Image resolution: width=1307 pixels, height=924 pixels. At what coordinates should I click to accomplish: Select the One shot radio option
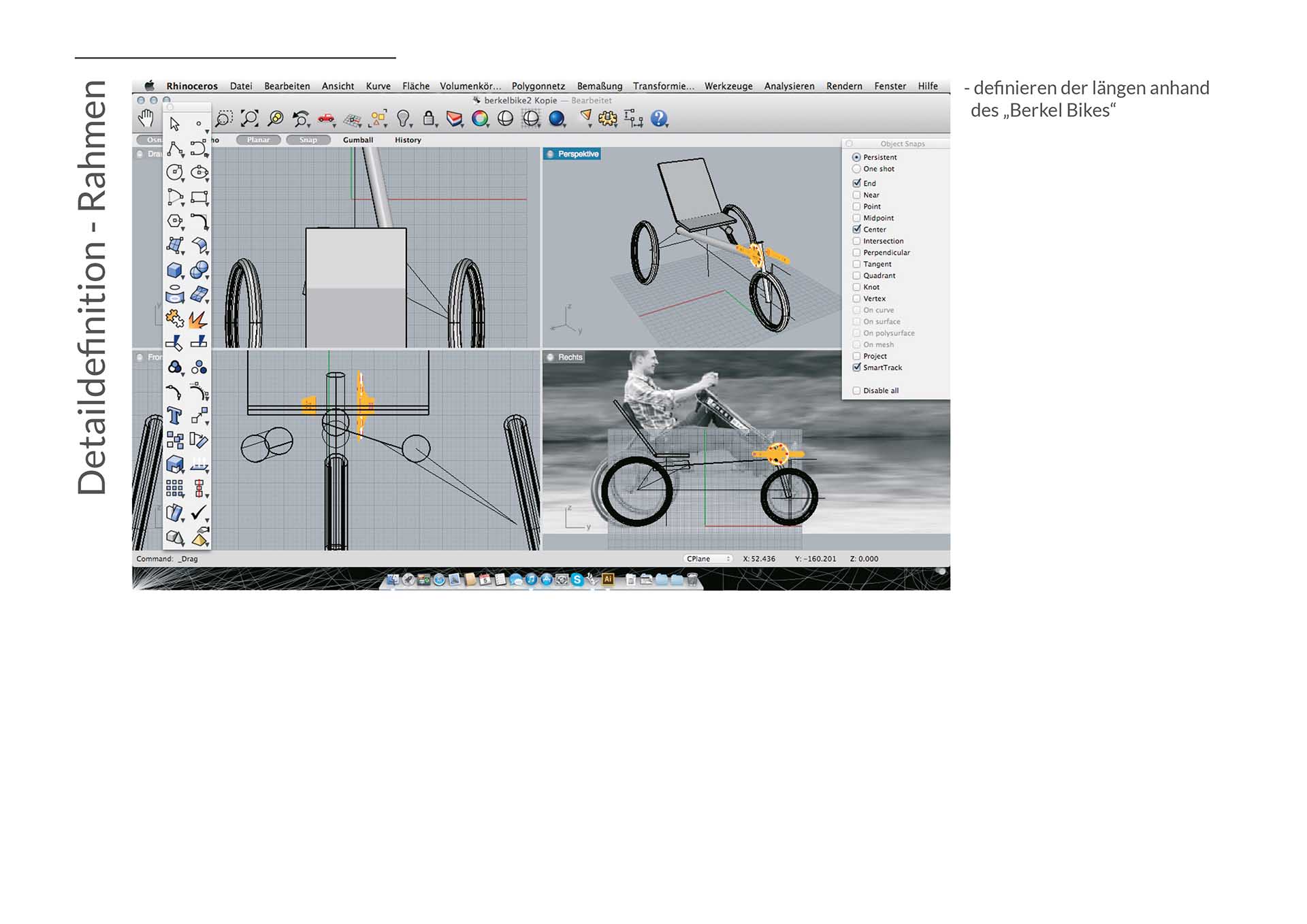point(856,169)
